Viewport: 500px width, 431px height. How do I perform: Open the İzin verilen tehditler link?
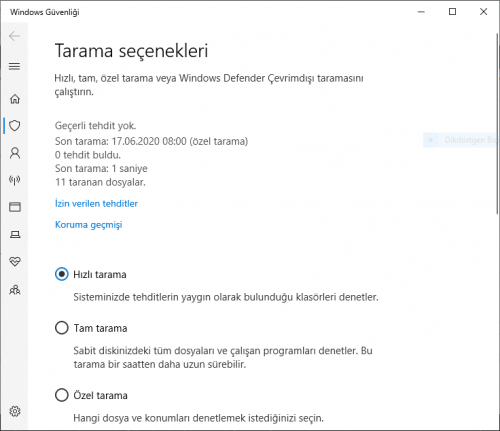(96, 203)
